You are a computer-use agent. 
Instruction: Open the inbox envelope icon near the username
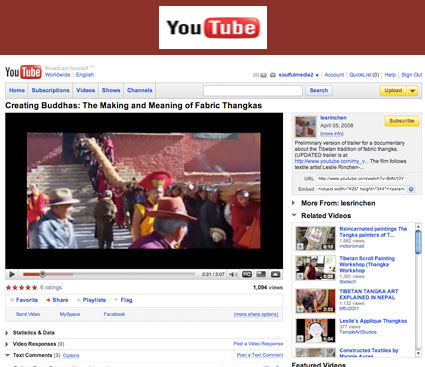coord(263,75)
